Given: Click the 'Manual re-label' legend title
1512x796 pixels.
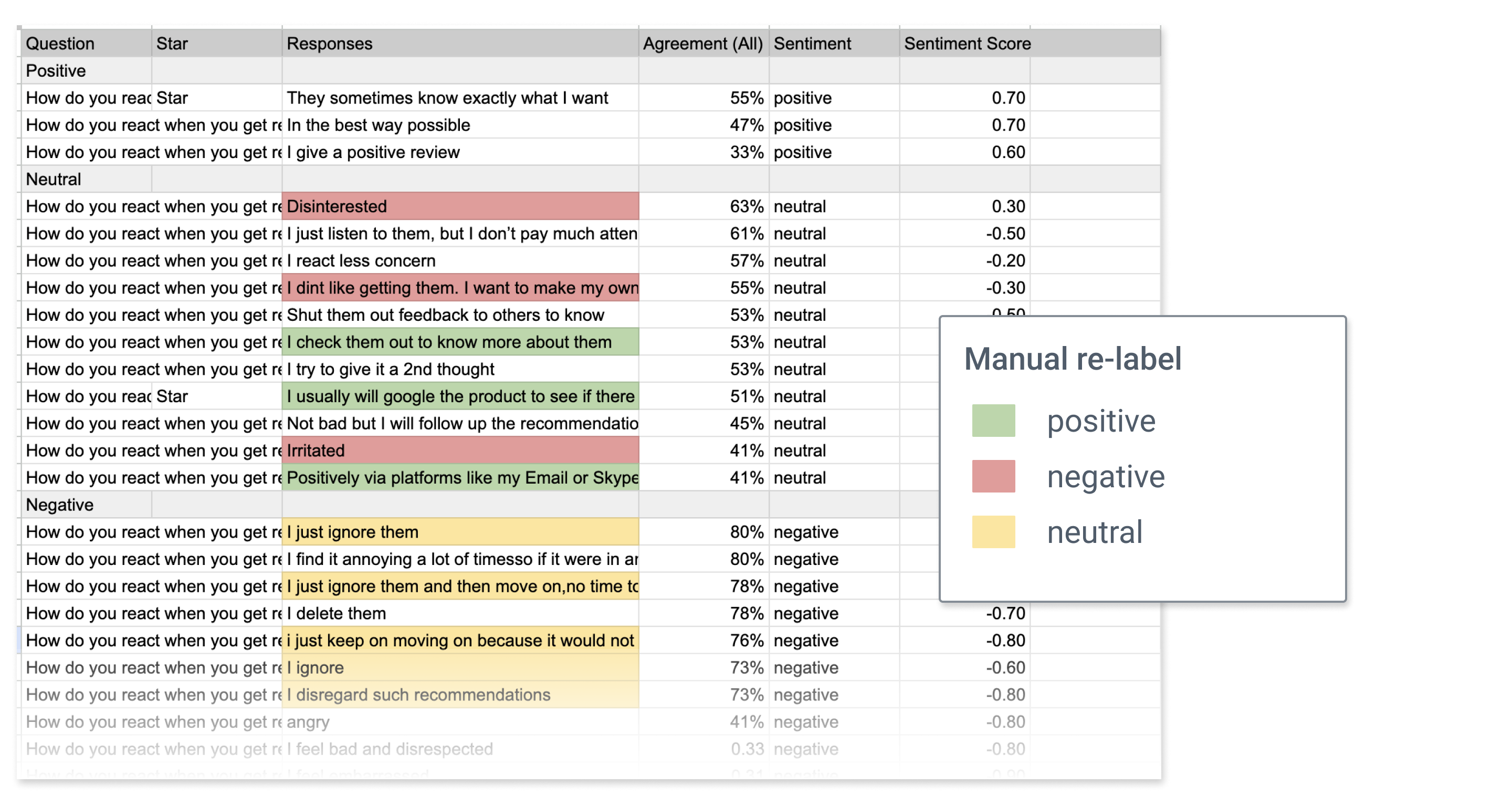Looking at the screenshot, I should click(x=1073, y=359).
